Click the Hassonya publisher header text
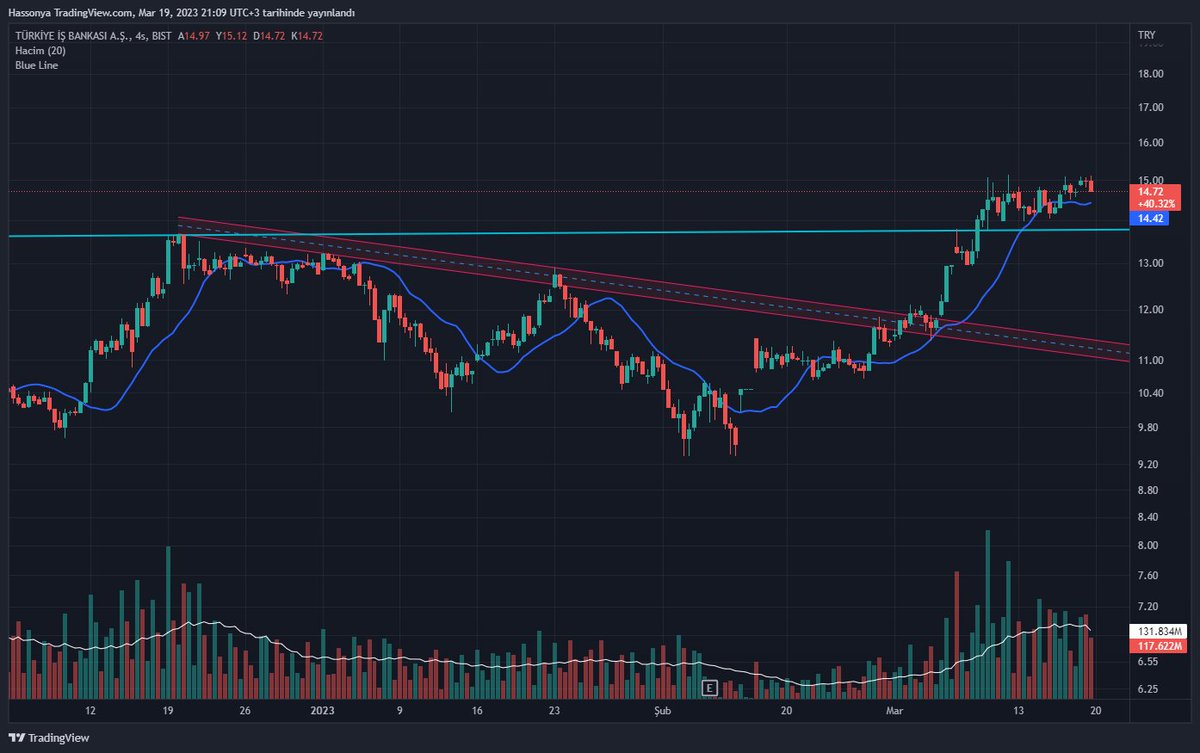Viewport: 1200px width, 753px height. pos(180,12)
